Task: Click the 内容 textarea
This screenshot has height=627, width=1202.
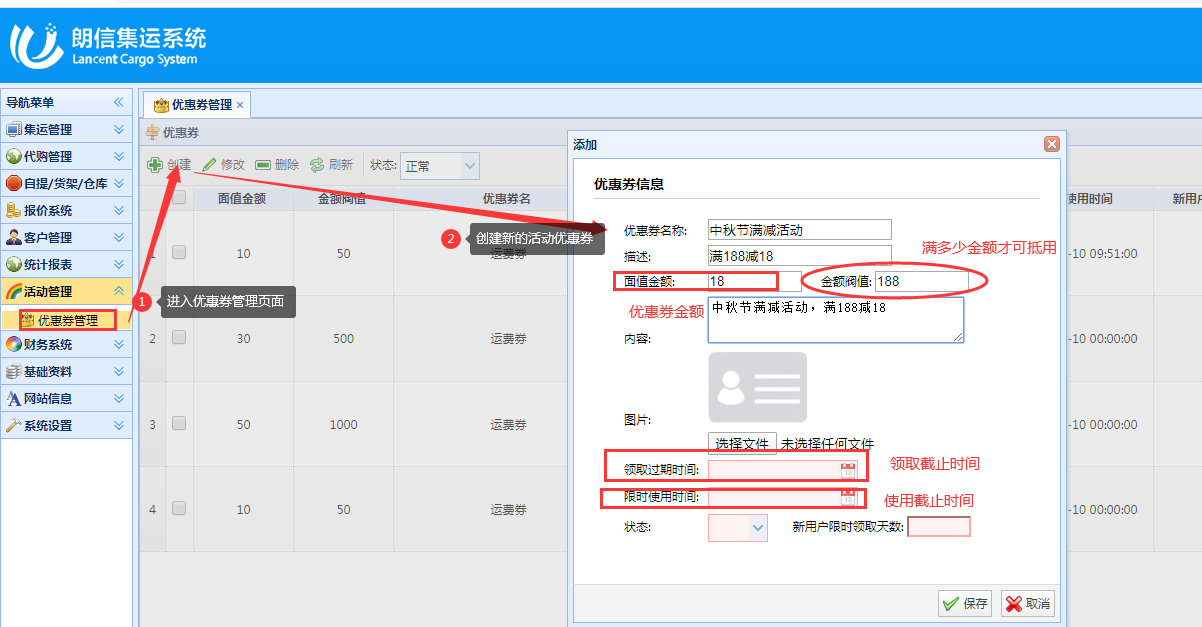Action: (x=836, y=320)
